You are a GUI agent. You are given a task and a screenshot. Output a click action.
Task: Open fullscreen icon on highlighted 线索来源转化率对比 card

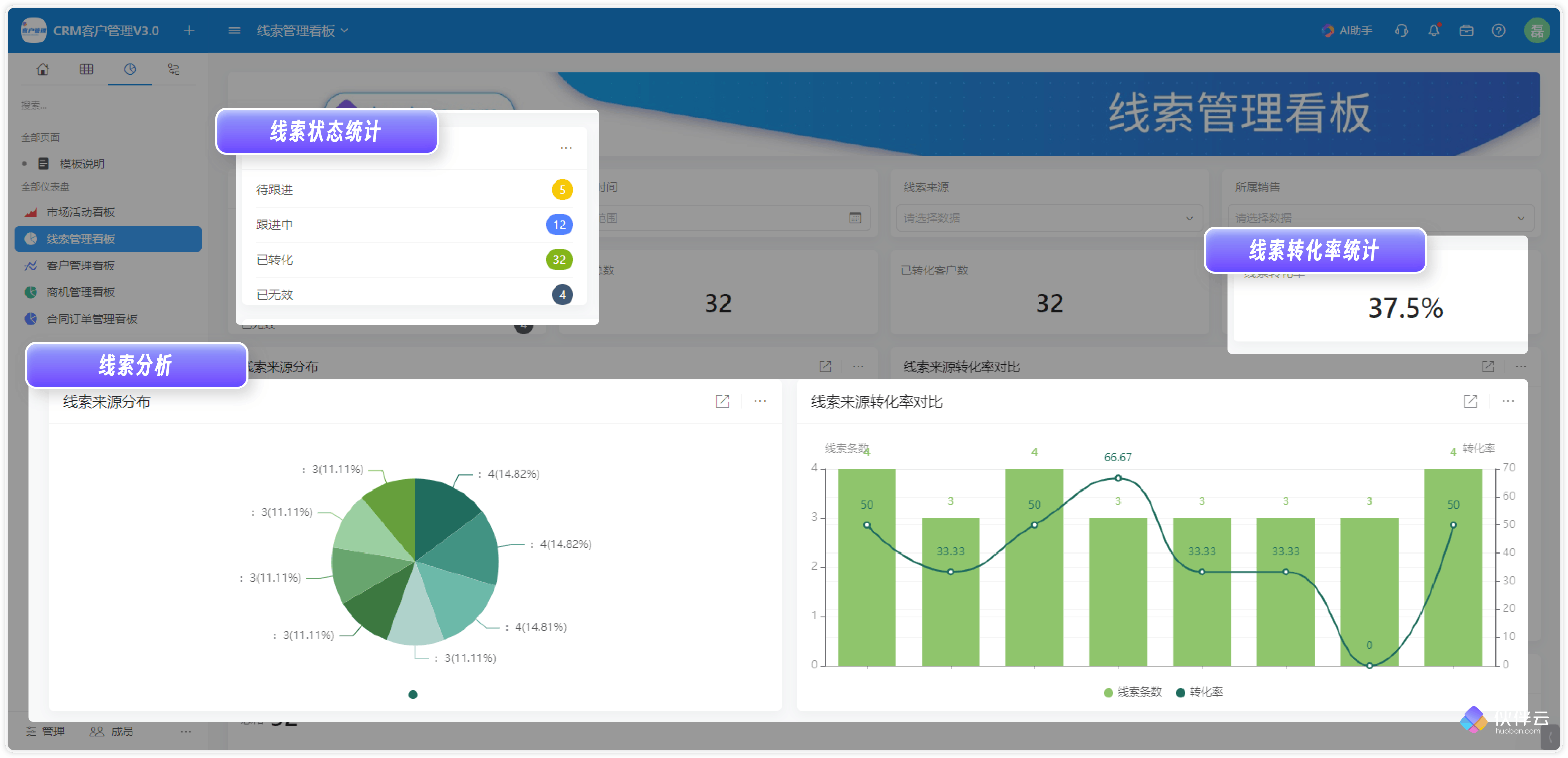[x=1471, y=401]
